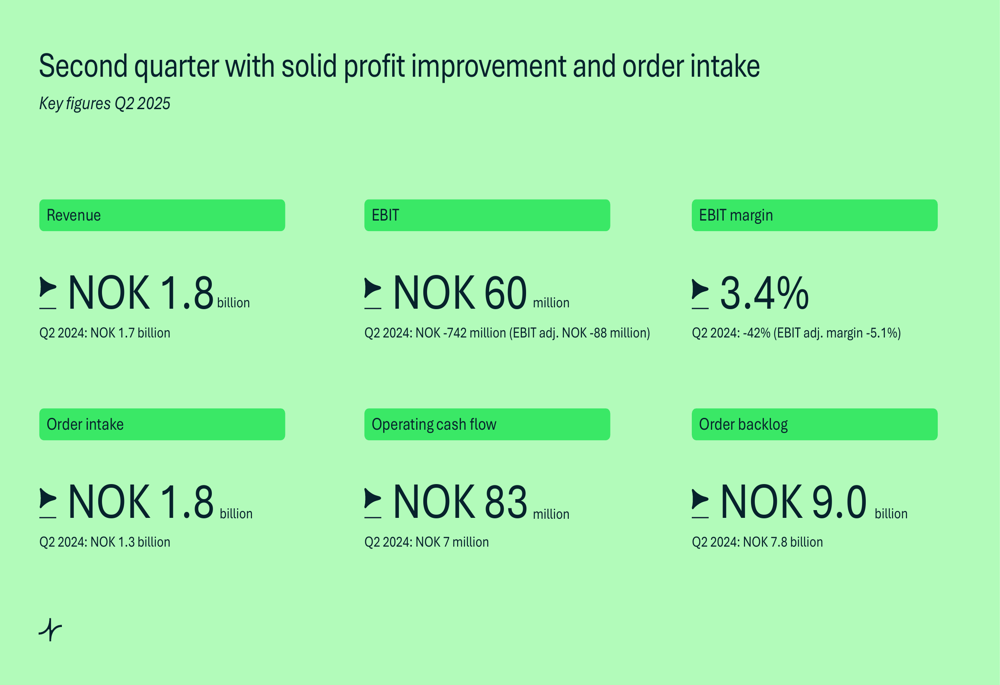Image resolution: width=1000 pixels, height=685 pixels.
Task: Click the company logo mark at bottom left
Action: coord(50,630)
